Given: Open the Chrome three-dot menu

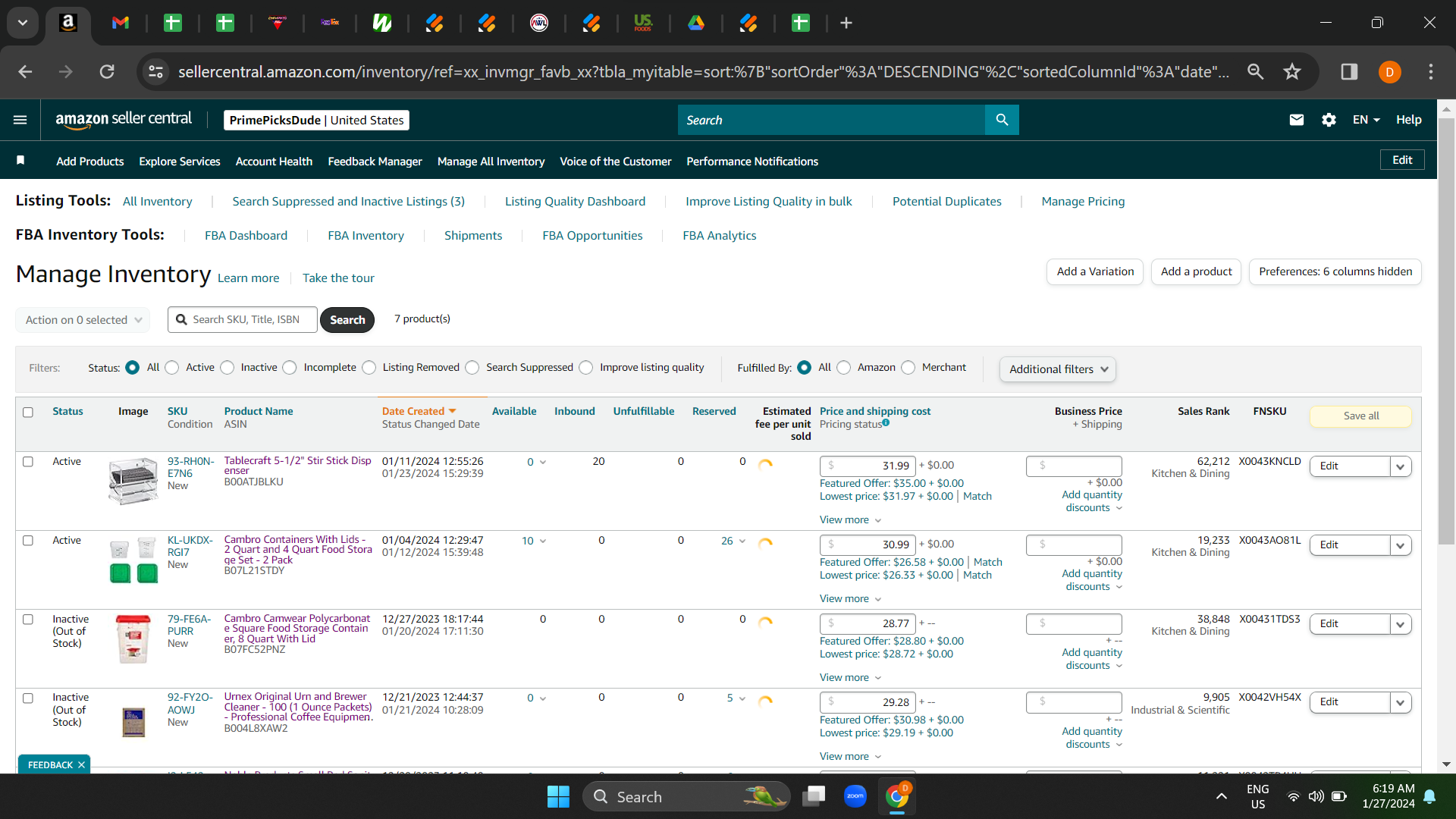Looking at the screenshot, I should point(1431,71).
